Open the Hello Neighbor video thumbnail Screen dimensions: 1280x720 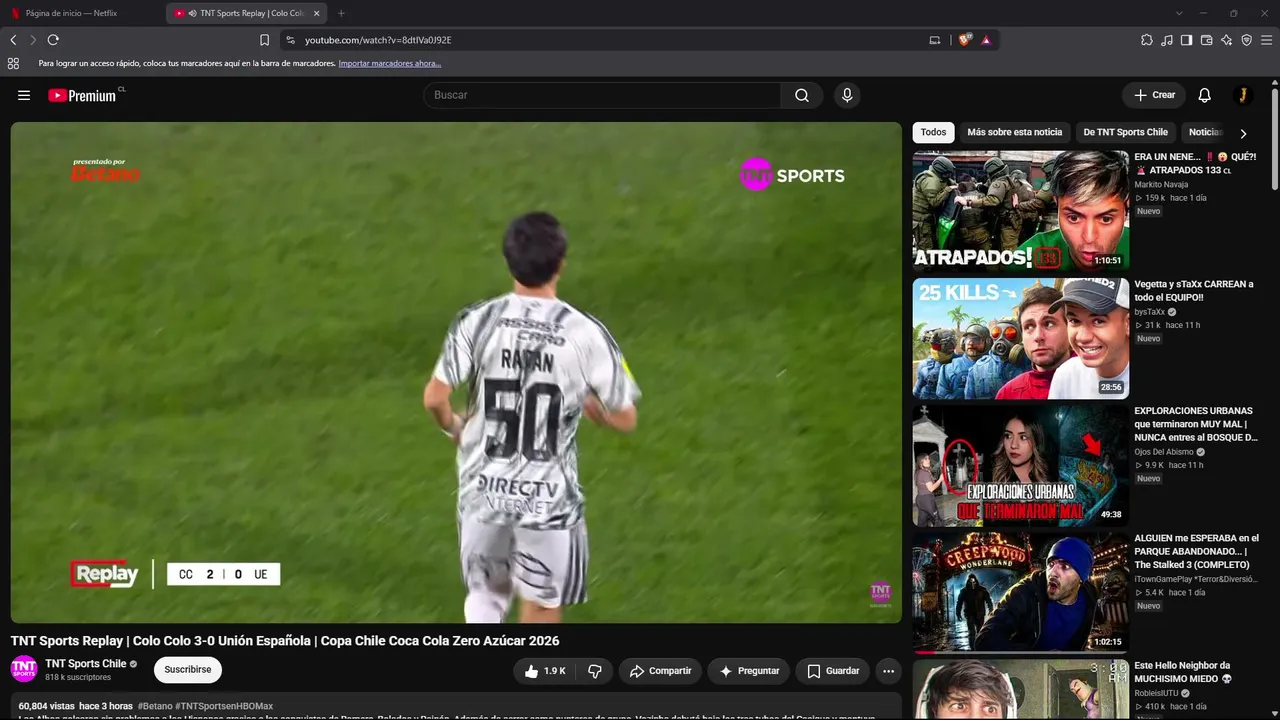pyautogui.click(x=1020, y=689)
